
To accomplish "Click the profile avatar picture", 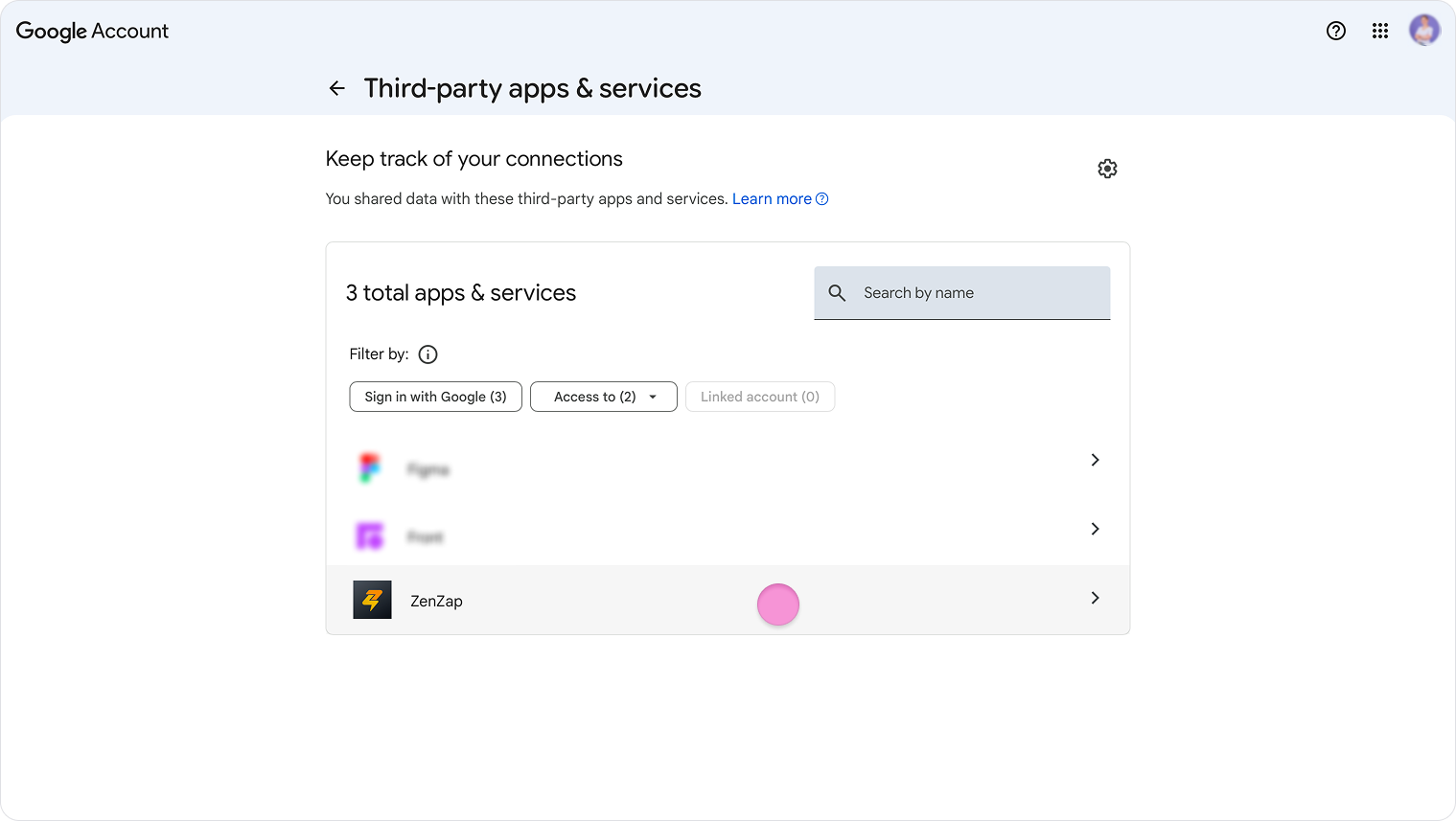I will point(1424,30).
